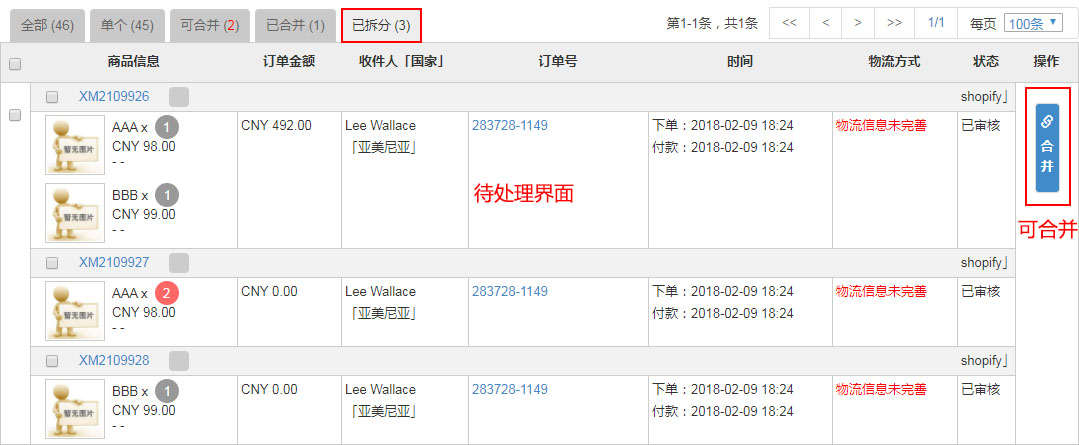This screenshot has height=445, width=1079.
Task: Click the blue merge (合并) button
Action: 1047,147
